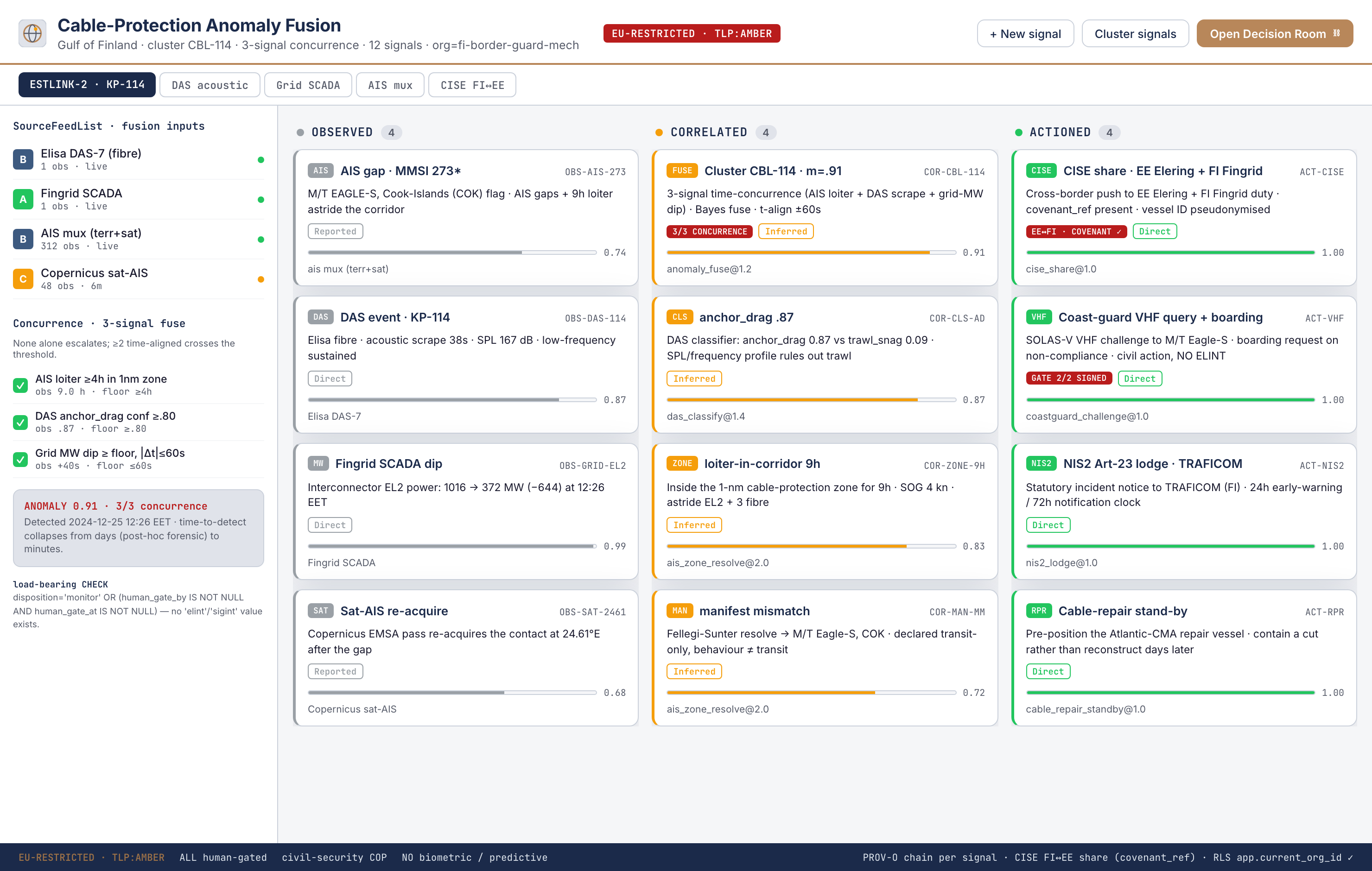Click the Copernicus sat-AIS grade C badge

pyautogui.click(x=23, y=279)
